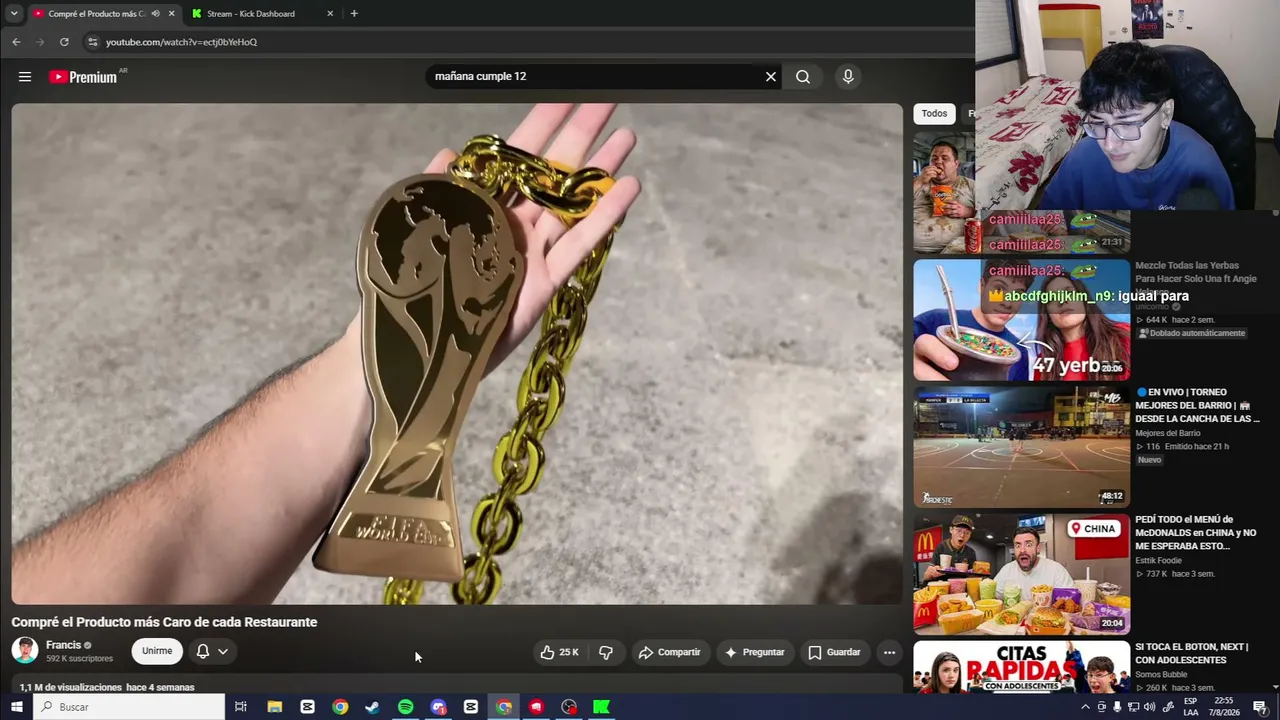This screenshot has width=1280, height=720.
Task: Open the network tray icon
Action: [x=1134, y=707]
